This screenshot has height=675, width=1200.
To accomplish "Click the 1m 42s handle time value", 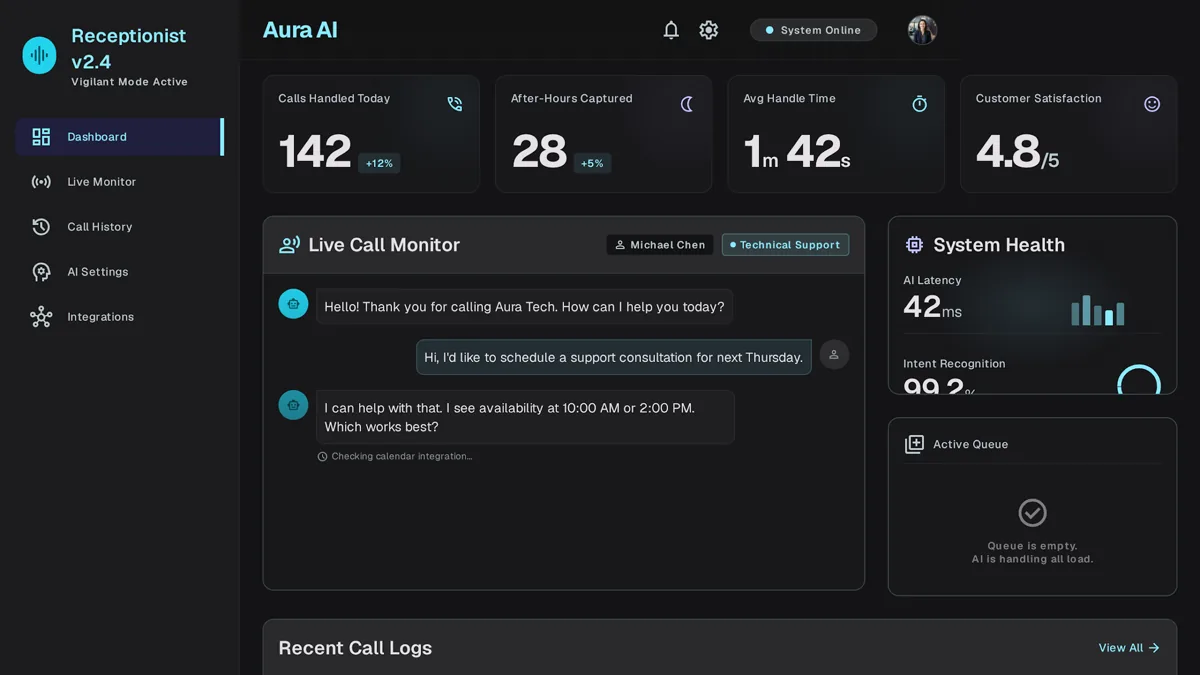I will [797, 152].
